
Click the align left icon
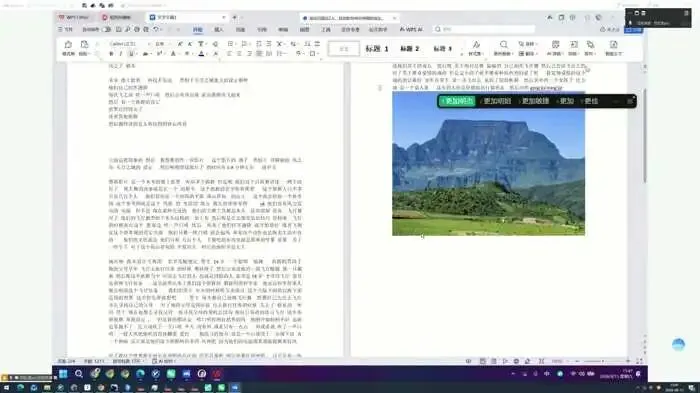[x=229, y=54]
